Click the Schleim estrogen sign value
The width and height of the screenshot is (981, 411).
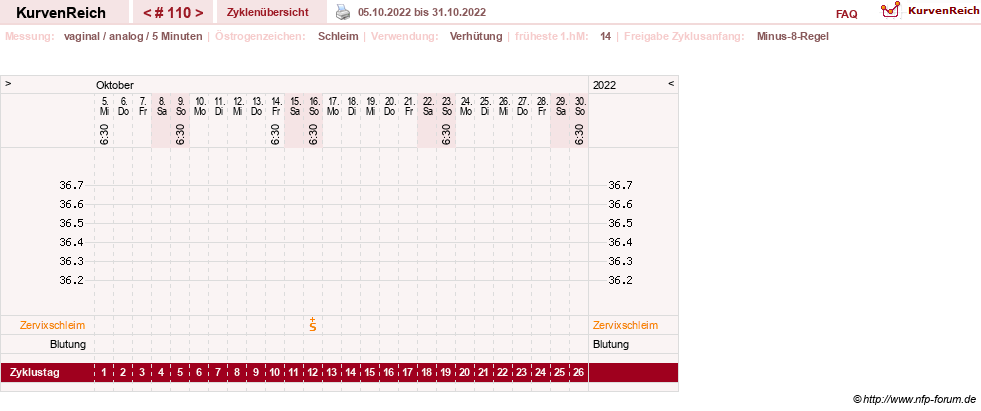pos(338,36)
